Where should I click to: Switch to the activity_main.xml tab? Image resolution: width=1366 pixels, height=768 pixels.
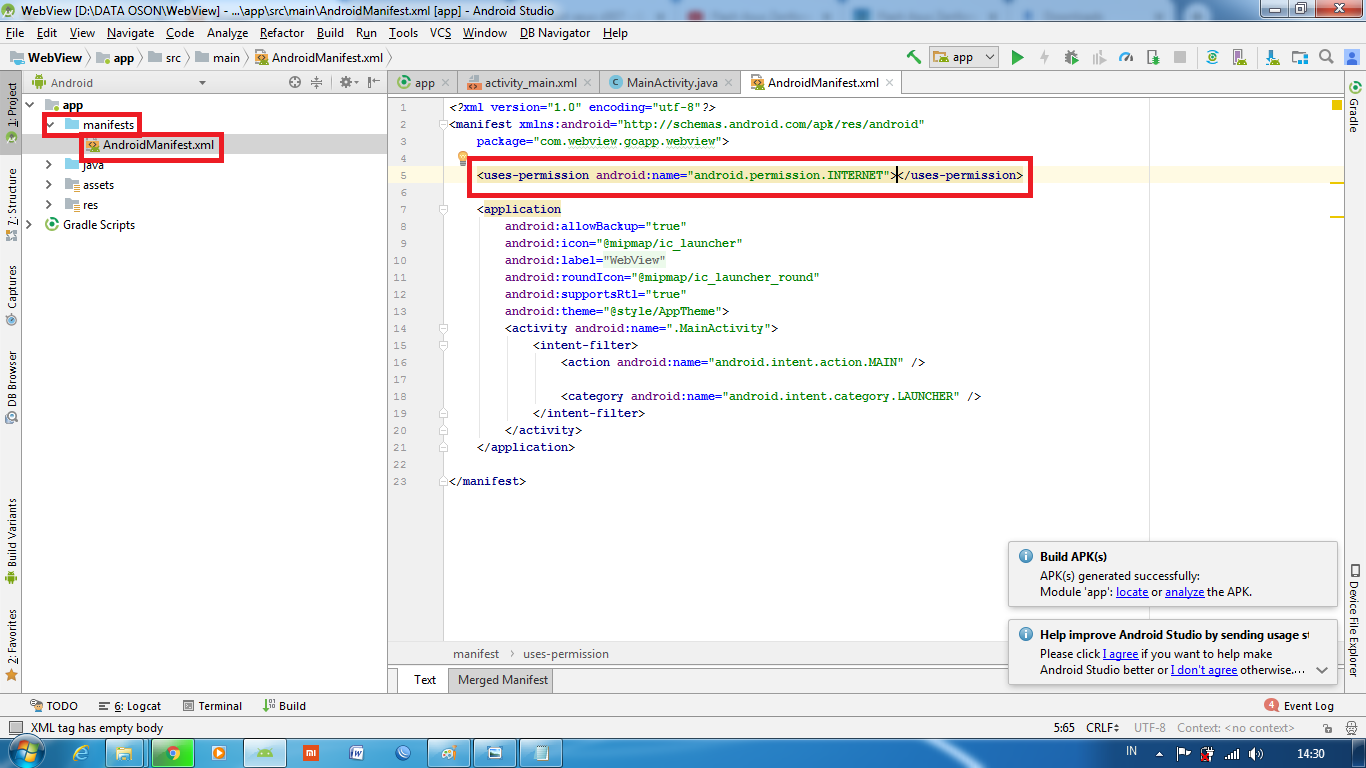tap(529, 83)
